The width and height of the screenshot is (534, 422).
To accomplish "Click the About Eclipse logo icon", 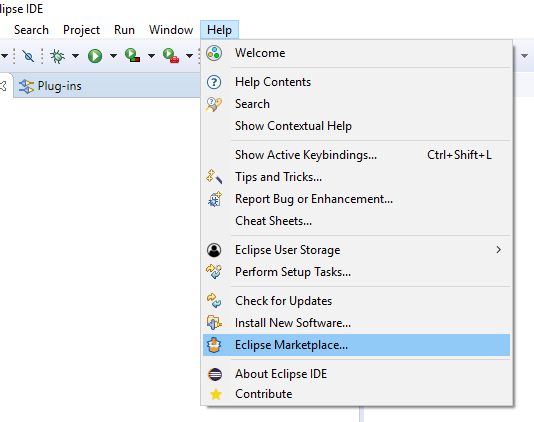I will point(215,374).
